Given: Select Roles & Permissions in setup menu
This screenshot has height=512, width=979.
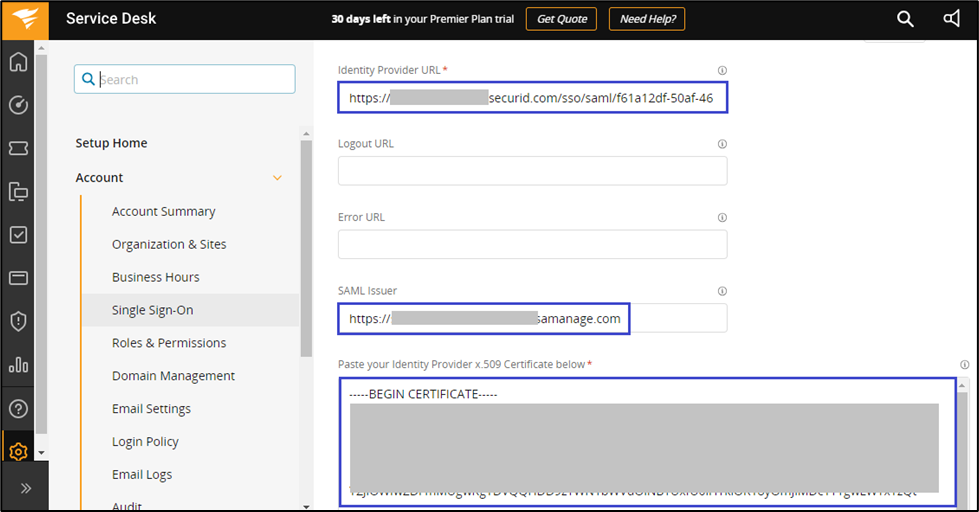Looking at the screenshot, I should (169, 343).
